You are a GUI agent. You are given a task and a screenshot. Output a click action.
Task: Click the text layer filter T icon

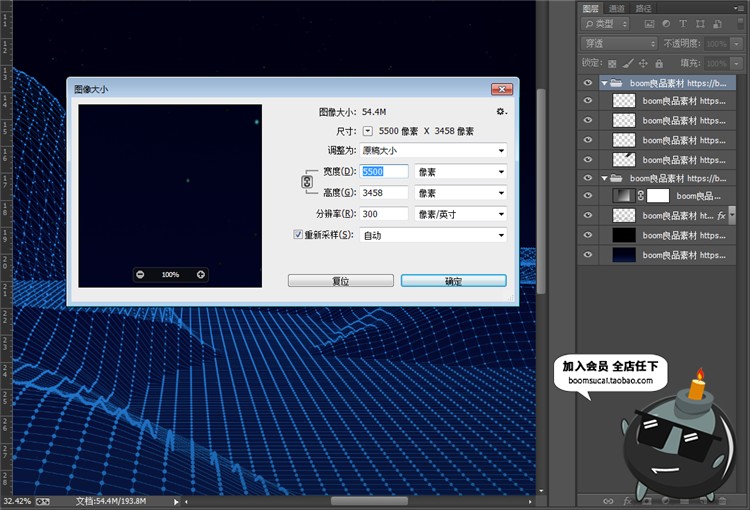[x=684, y=24]
